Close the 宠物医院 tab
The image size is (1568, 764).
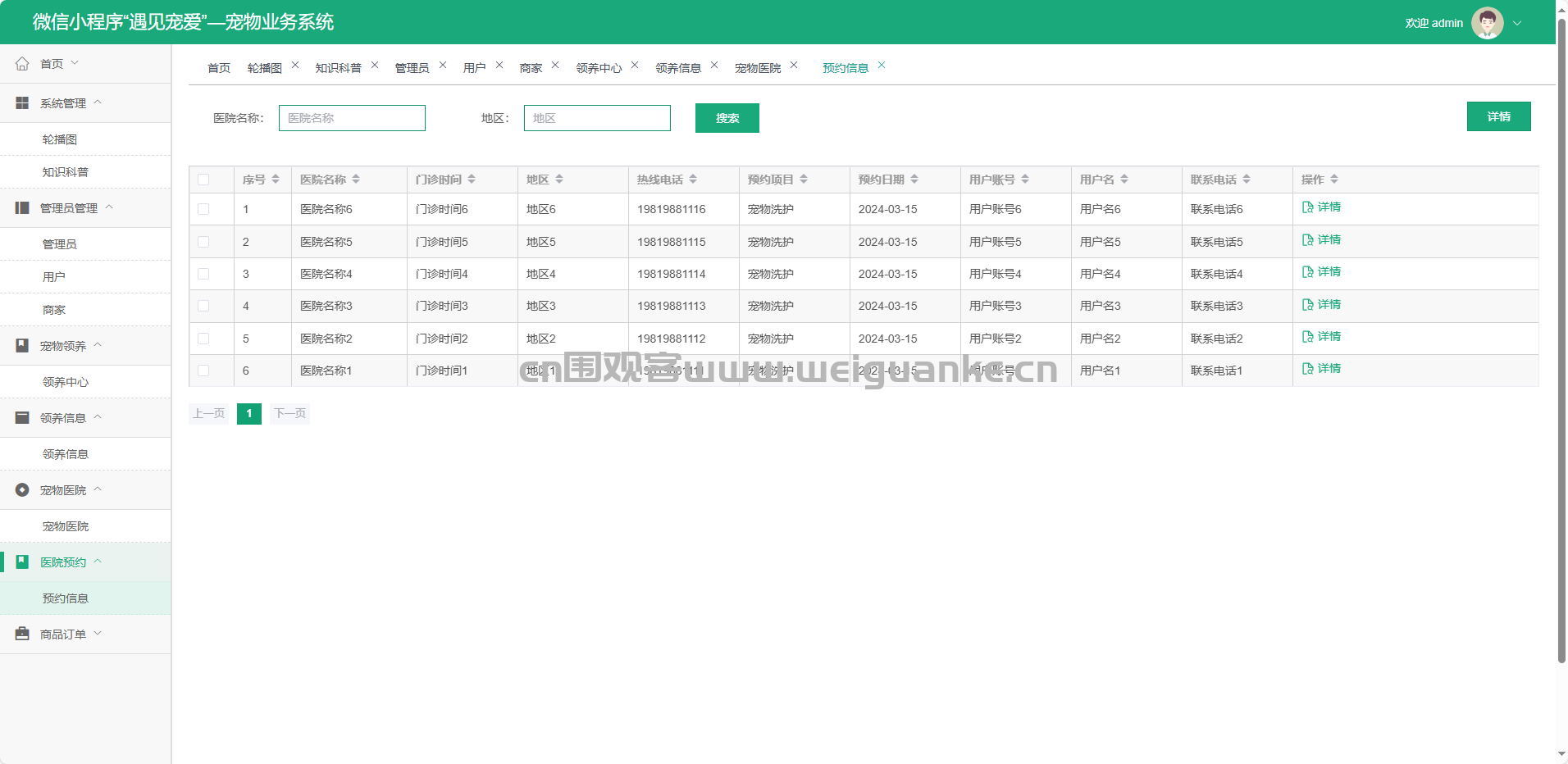point(794,66)
